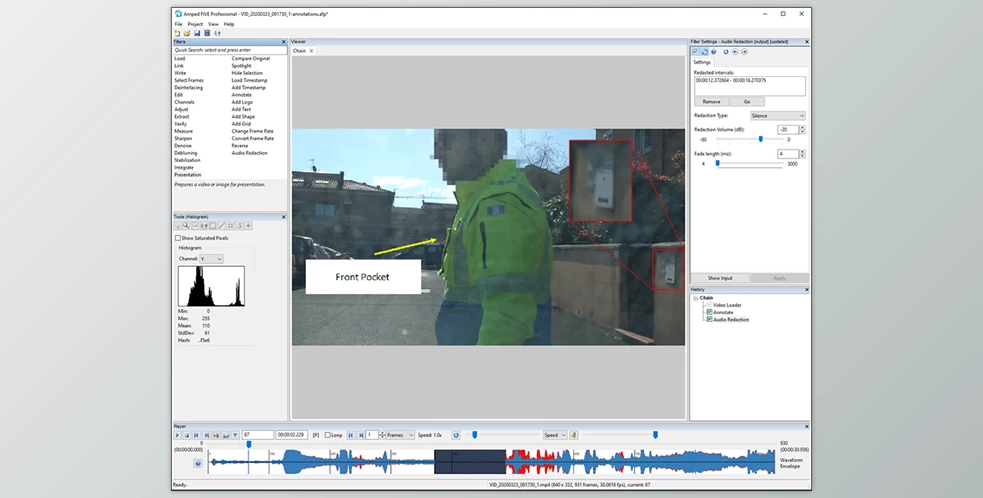Click the reset playback speed icon

[x=456, y=435]
